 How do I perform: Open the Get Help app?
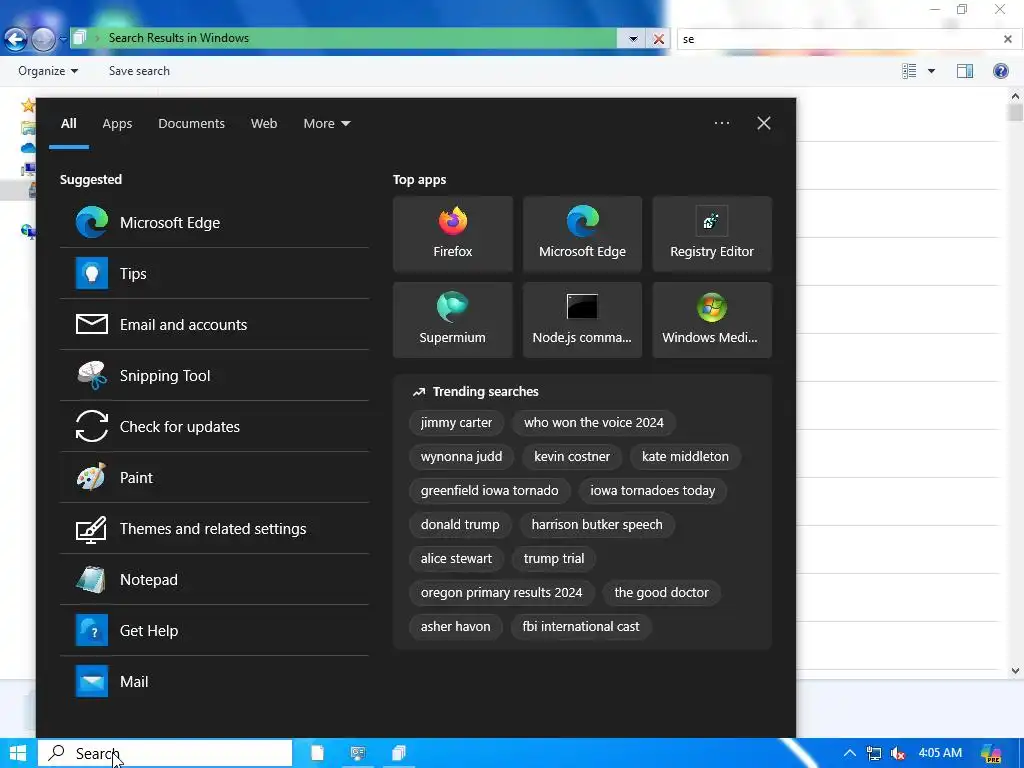coord(214,630)
